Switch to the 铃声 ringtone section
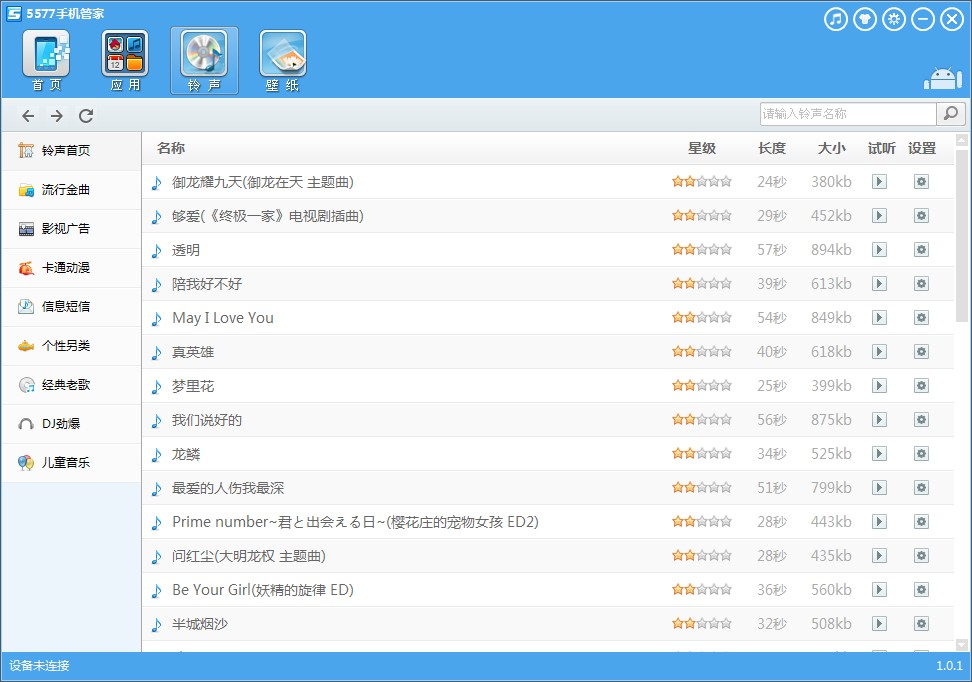This screenshot has height=682, width=972. click(205, 61)
